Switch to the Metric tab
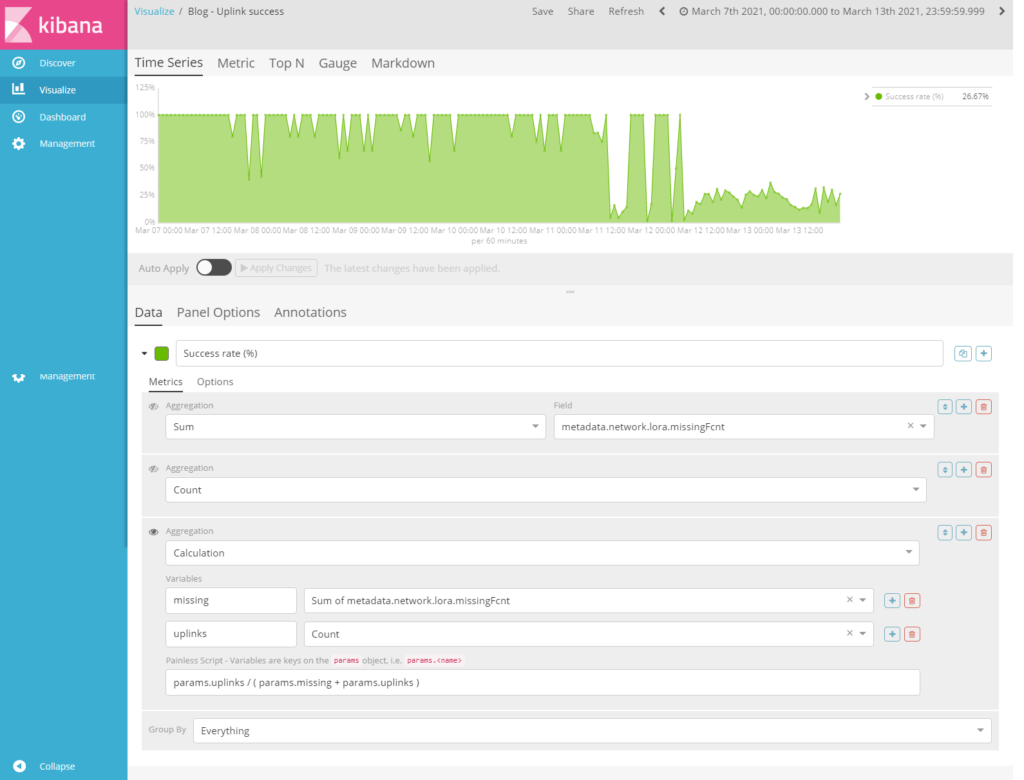The height and width of the screenshot is (780, 1024). tap(236, 63)
